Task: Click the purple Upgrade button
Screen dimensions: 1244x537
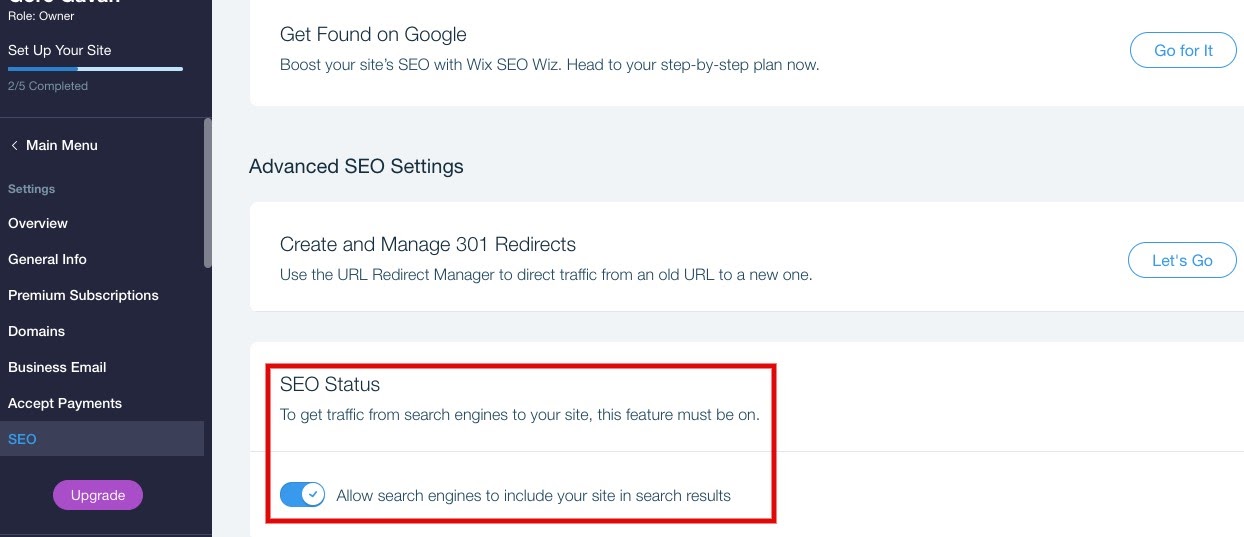Action: coord(98,495)
